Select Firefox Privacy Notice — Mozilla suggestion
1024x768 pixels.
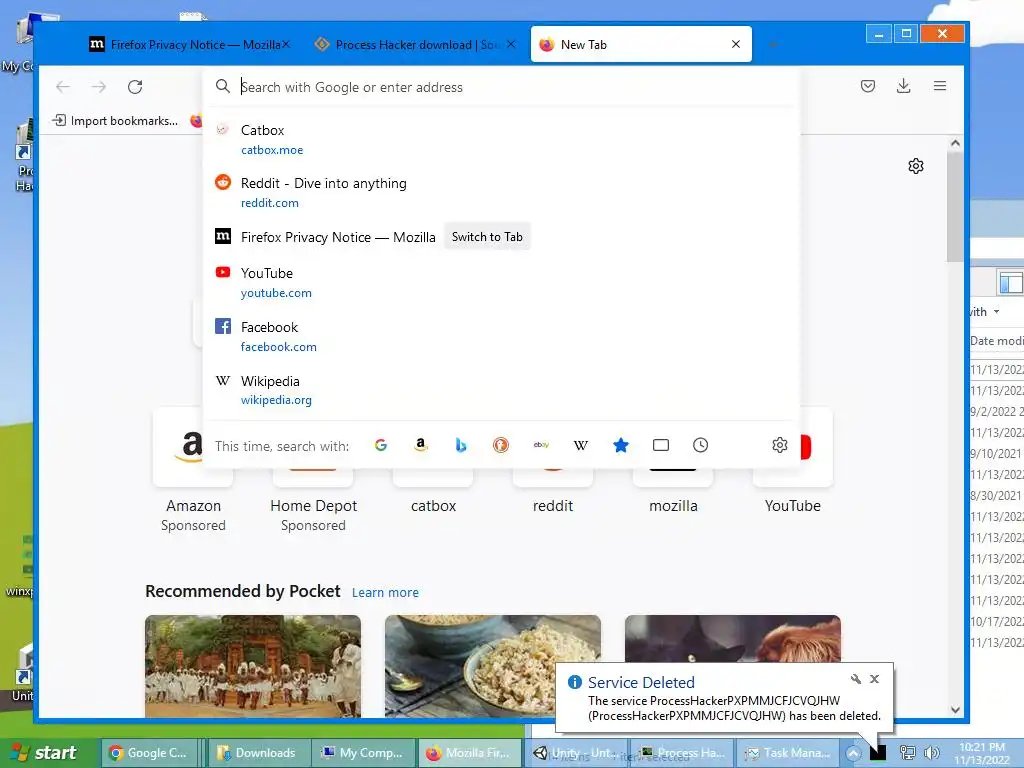(501, 237)
